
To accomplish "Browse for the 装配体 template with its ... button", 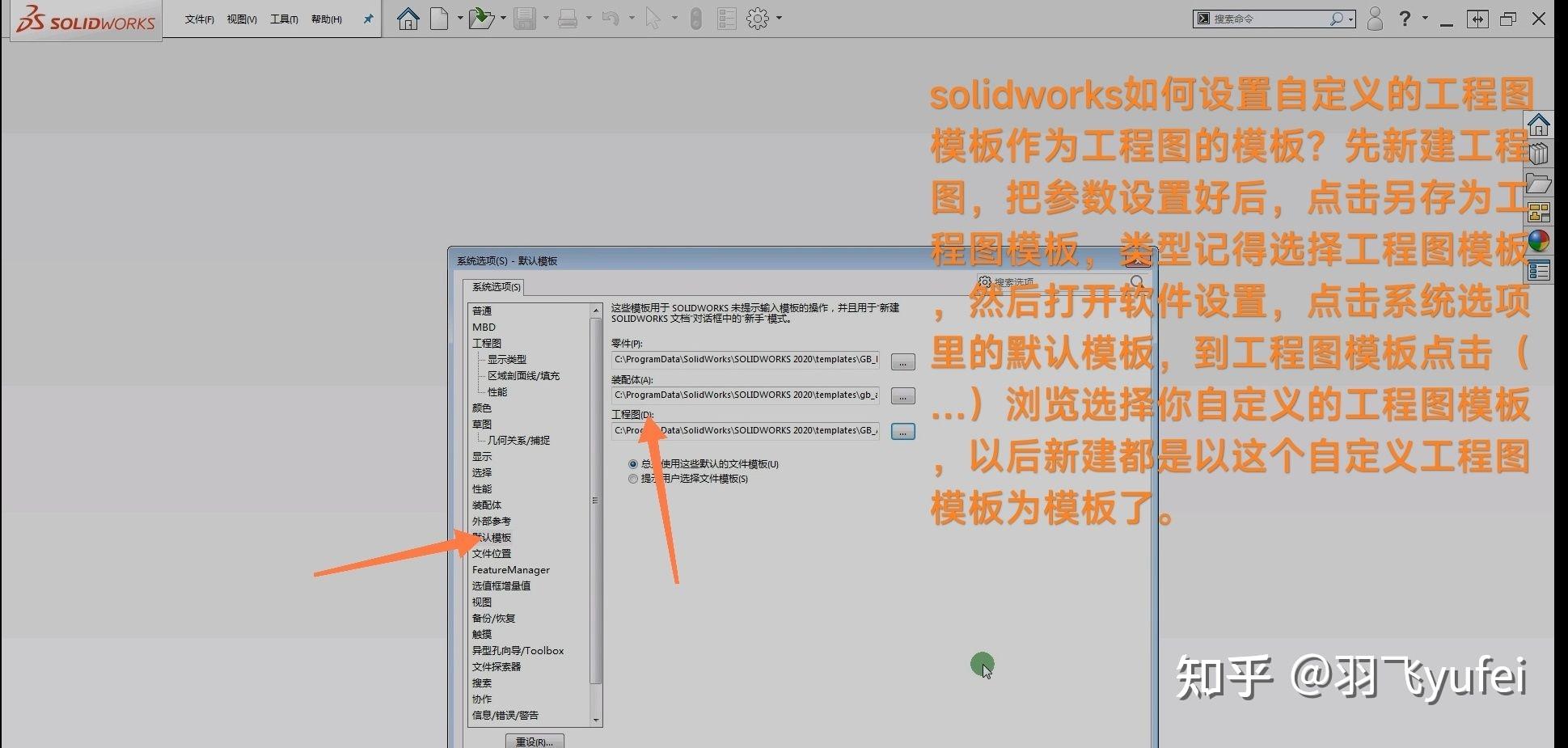I will (x=902, y=396).
